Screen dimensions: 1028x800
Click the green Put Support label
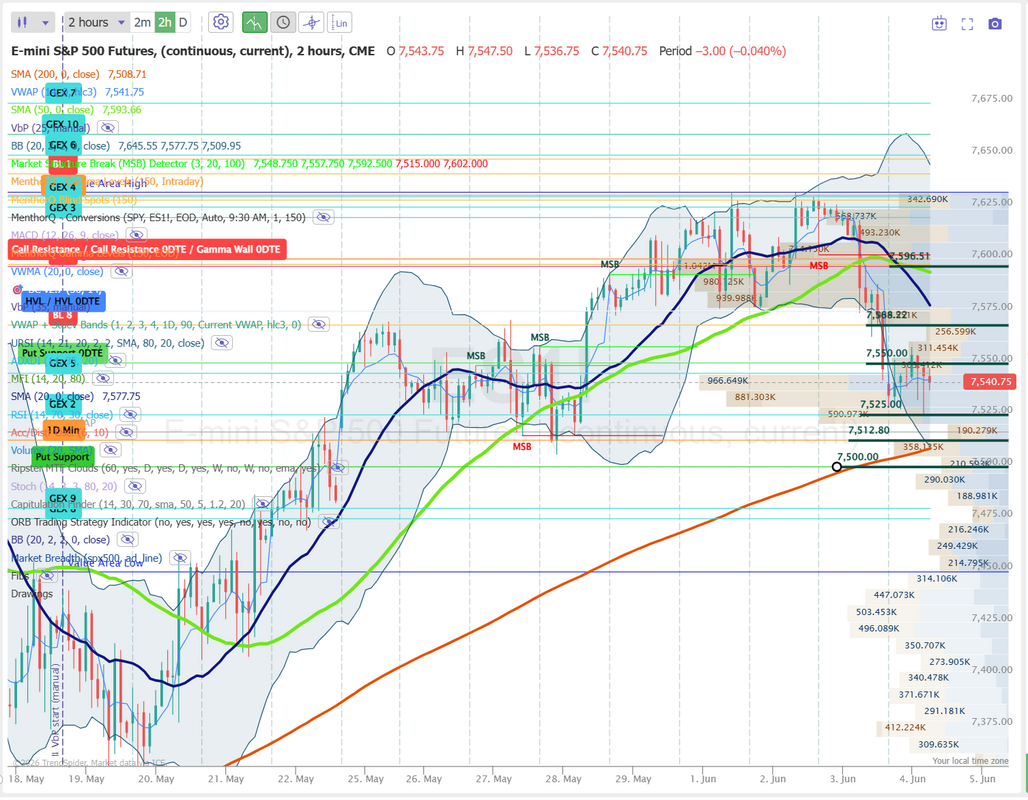pos(62,456)
